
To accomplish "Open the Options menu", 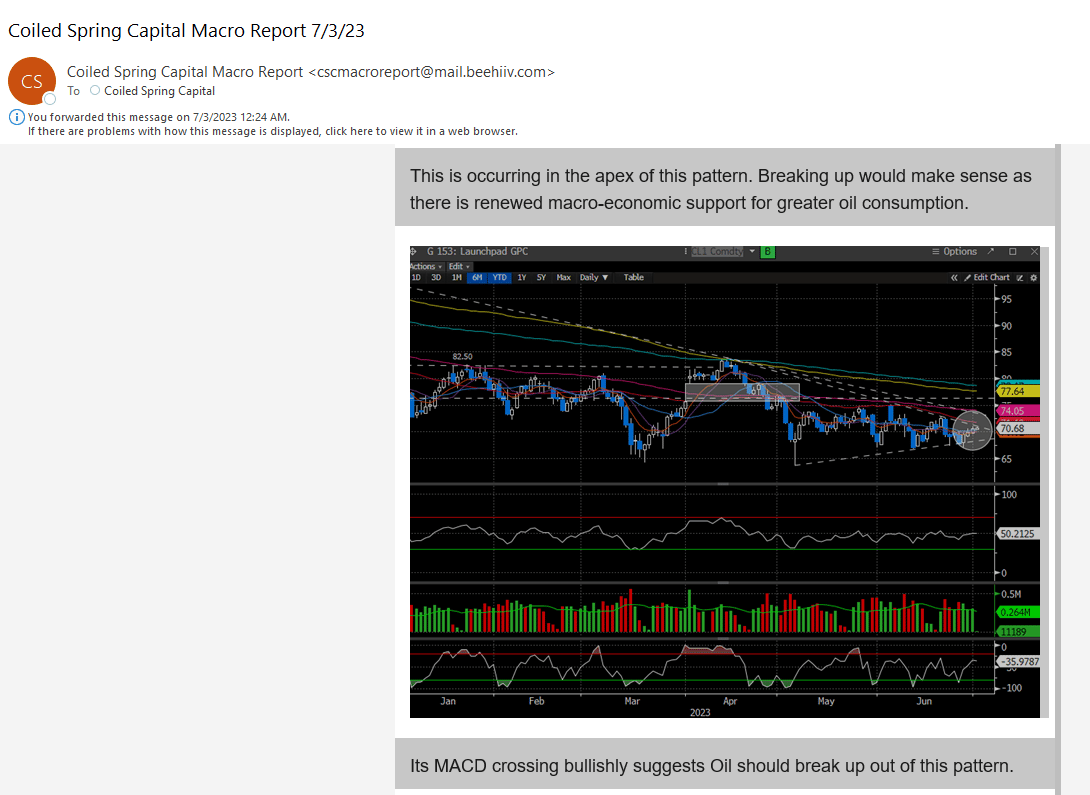I will click(954, 252).
